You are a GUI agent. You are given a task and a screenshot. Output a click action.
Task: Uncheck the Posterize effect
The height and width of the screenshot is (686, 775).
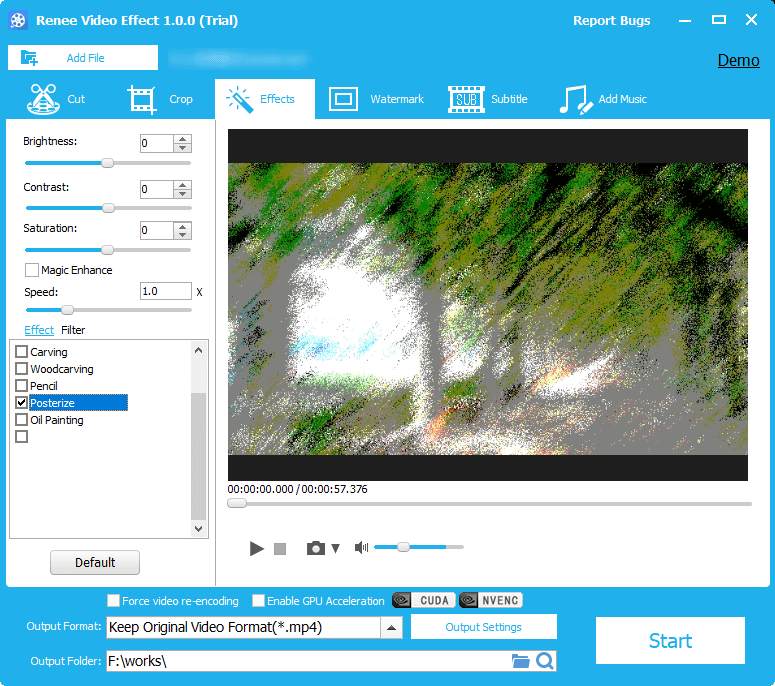click(x=22, y=403)
